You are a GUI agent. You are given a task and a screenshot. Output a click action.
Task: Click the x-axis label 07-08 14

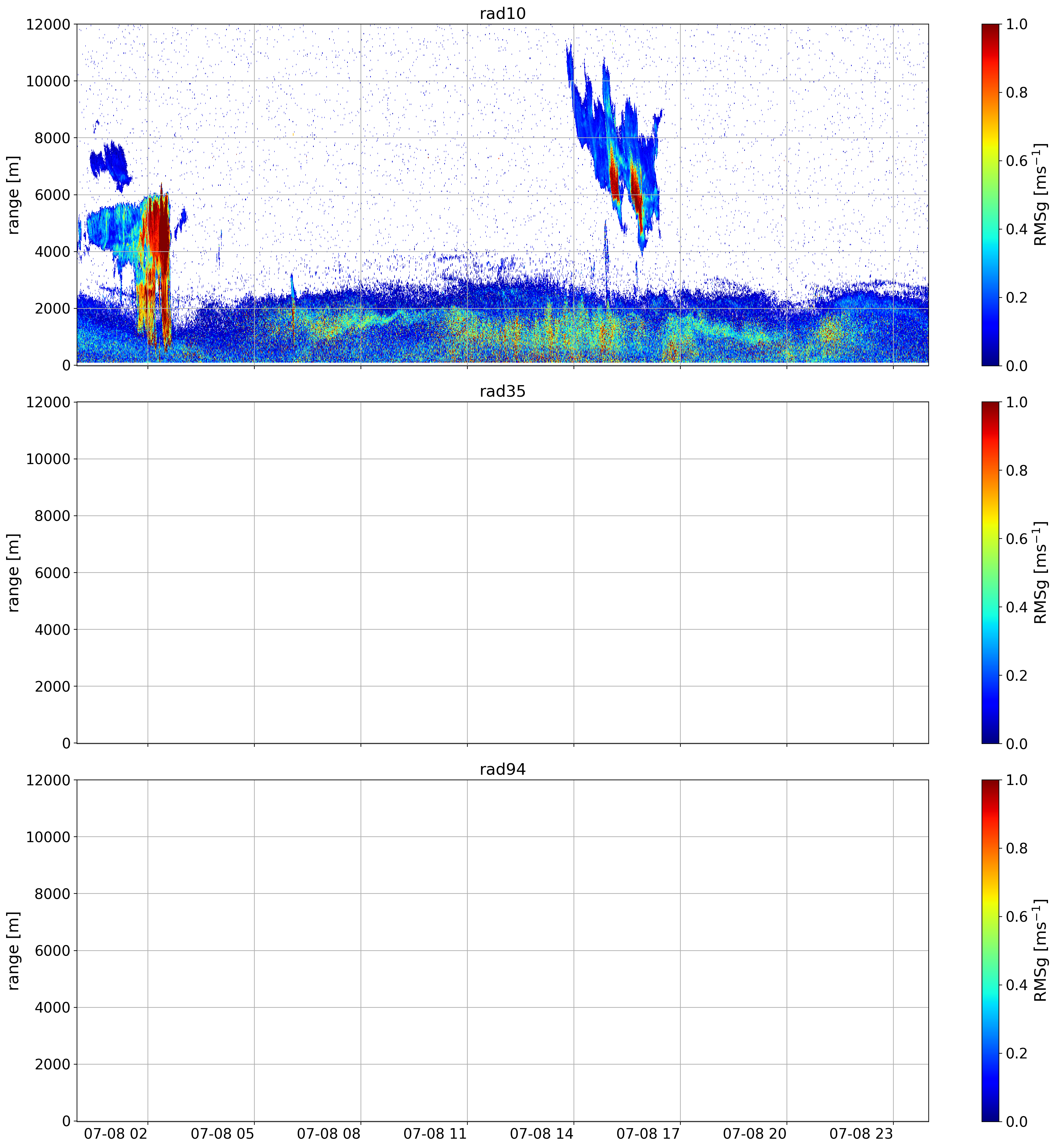(x=542, y=1134)
